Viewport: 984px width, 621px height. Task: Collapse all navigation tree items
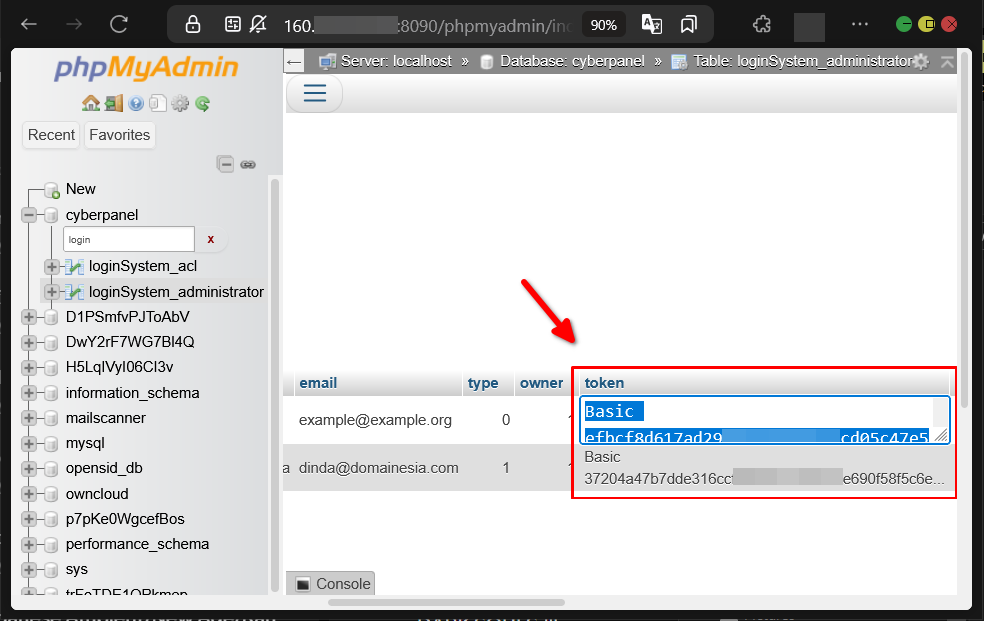pos(225,164)
